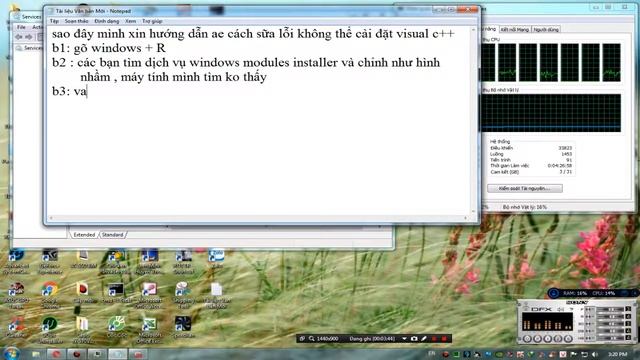Open the Trợ giúp menu in Notepad
Screen dimensions: 640x360
tap(152, 21)
